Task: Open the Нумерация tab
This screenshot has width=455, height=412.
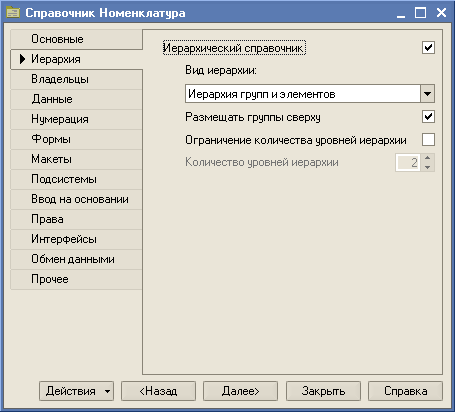Action: (77, 119)
